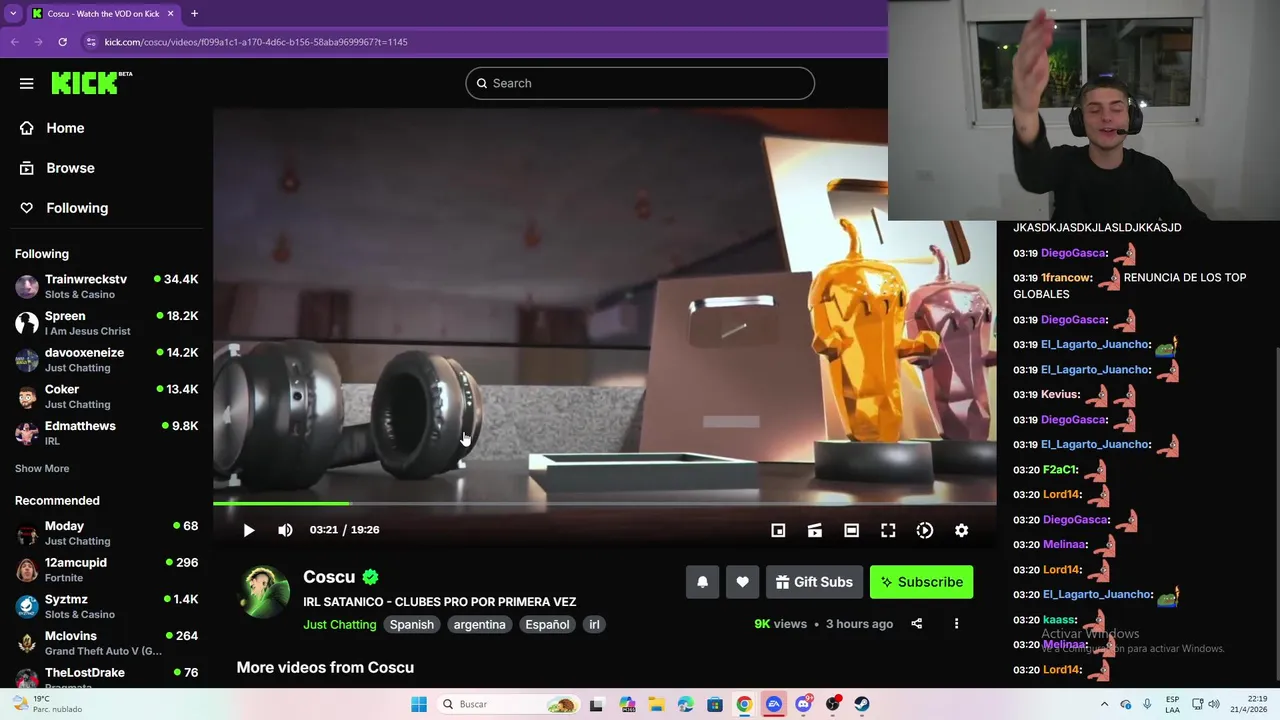The image size is (1280, 720).
Task: Toggle theater mode in player
Action: 851,530
